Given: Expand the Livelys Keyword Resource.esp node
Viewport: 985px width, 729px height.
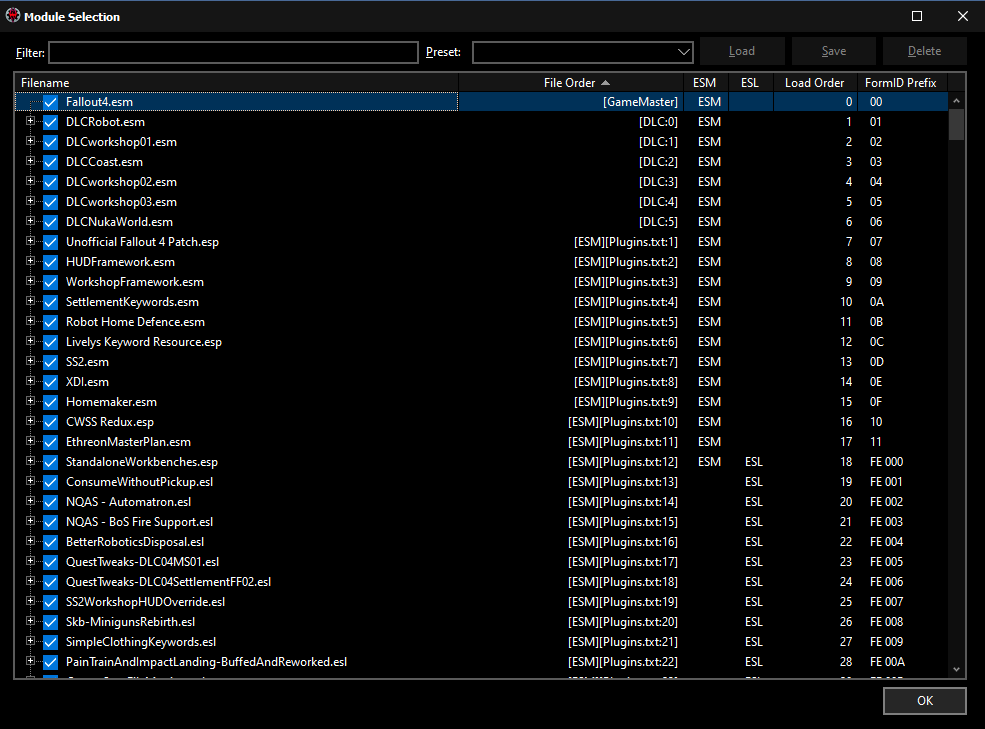Looking at the screenshot, I should 30,341.
